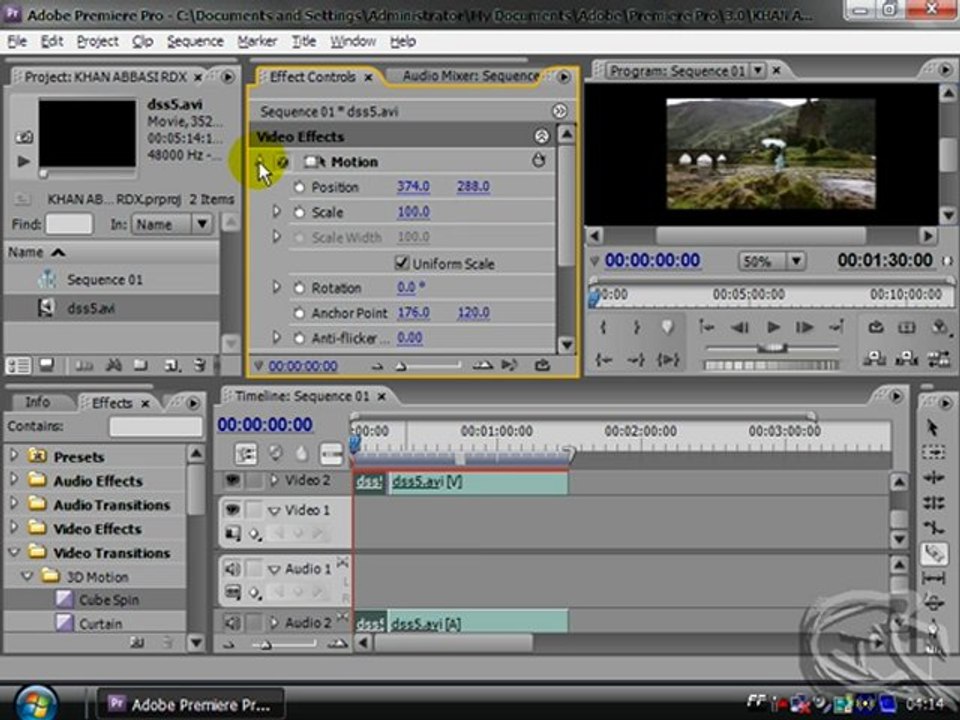Open the In: Name dropdown

coord(202,224)
